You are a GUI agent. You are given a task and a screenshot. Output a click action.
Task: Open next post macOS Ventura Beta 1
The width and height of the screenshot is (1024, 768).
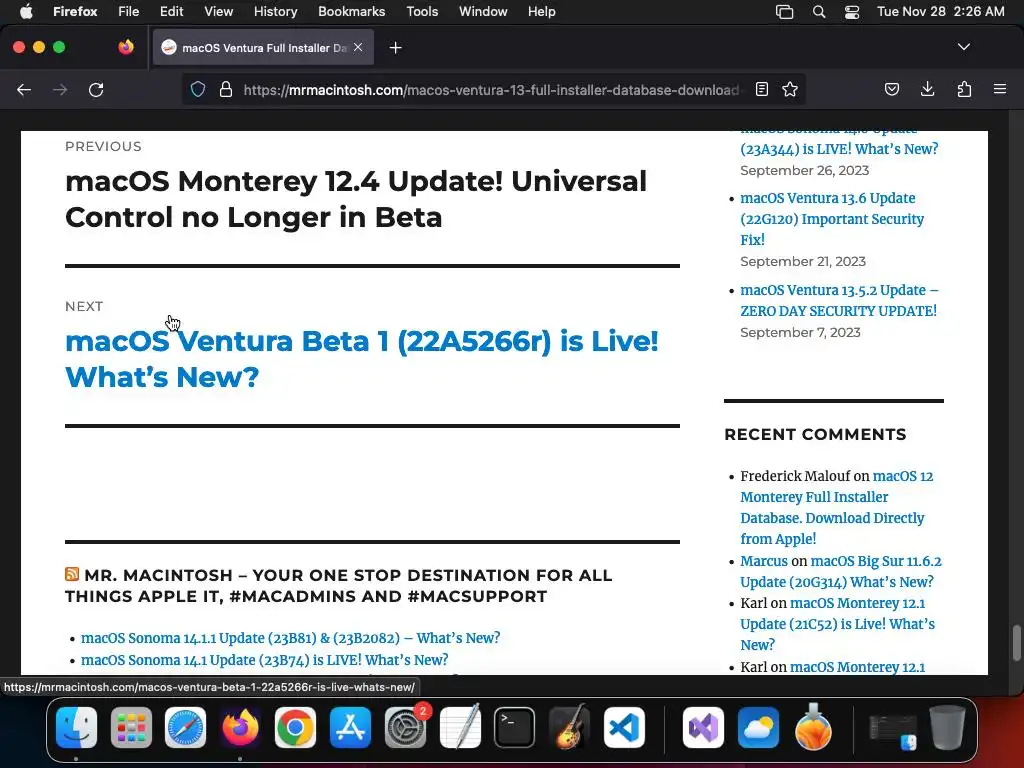362,359
